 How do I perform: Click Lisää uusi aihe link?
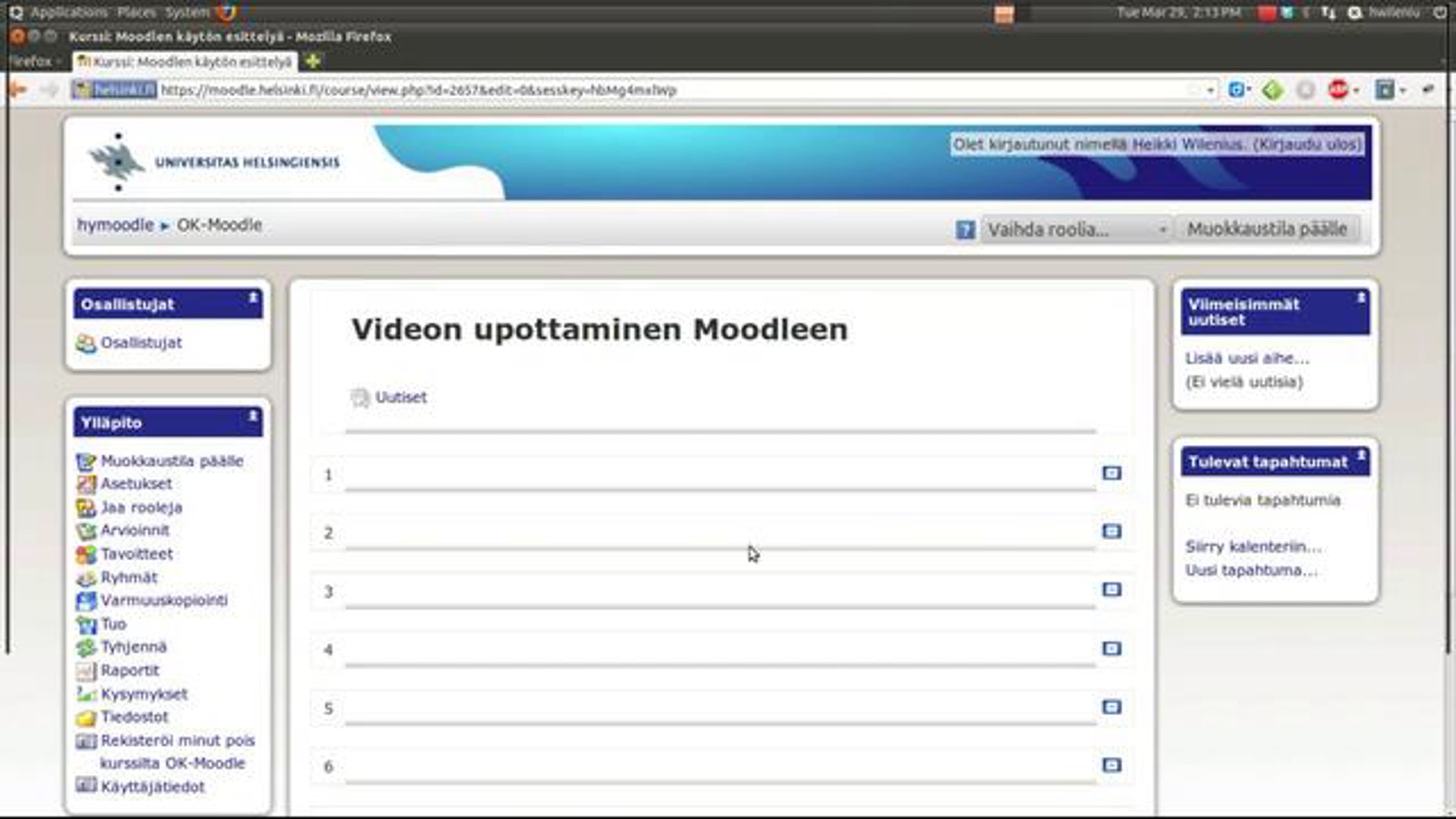1247,359
